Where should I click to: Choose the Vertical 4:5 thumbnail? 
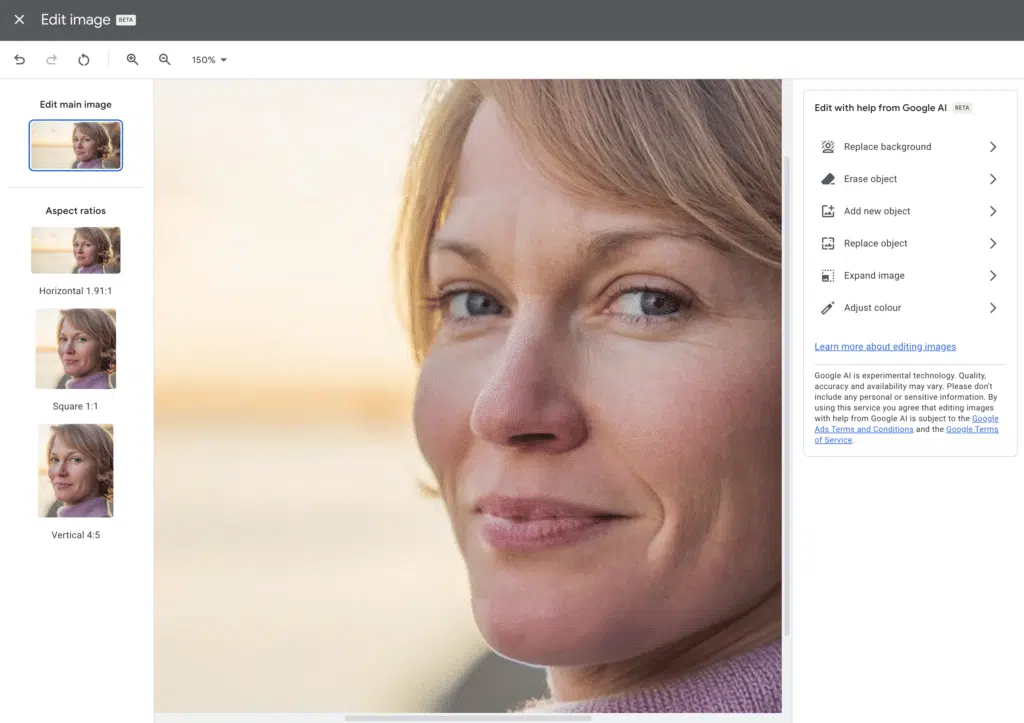coord(76,471)
